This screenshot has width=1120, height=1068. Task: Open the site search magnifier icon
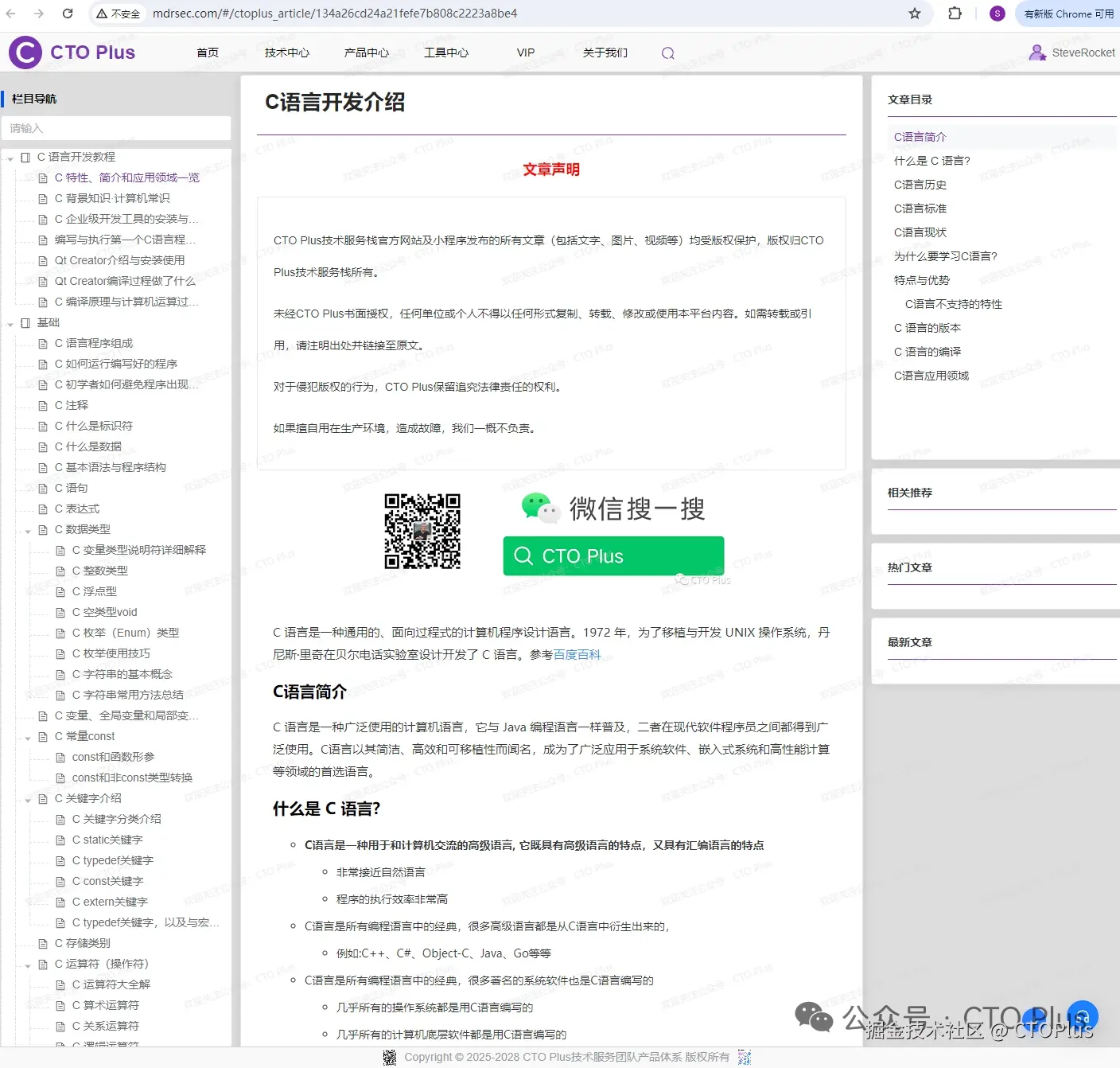pyautogui.click(x=667, y=53)
